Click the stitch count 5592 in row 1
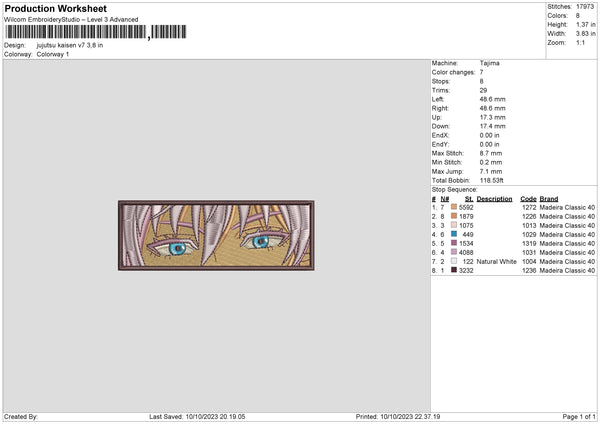Screen dimensions: 600x424 [466, 207]
